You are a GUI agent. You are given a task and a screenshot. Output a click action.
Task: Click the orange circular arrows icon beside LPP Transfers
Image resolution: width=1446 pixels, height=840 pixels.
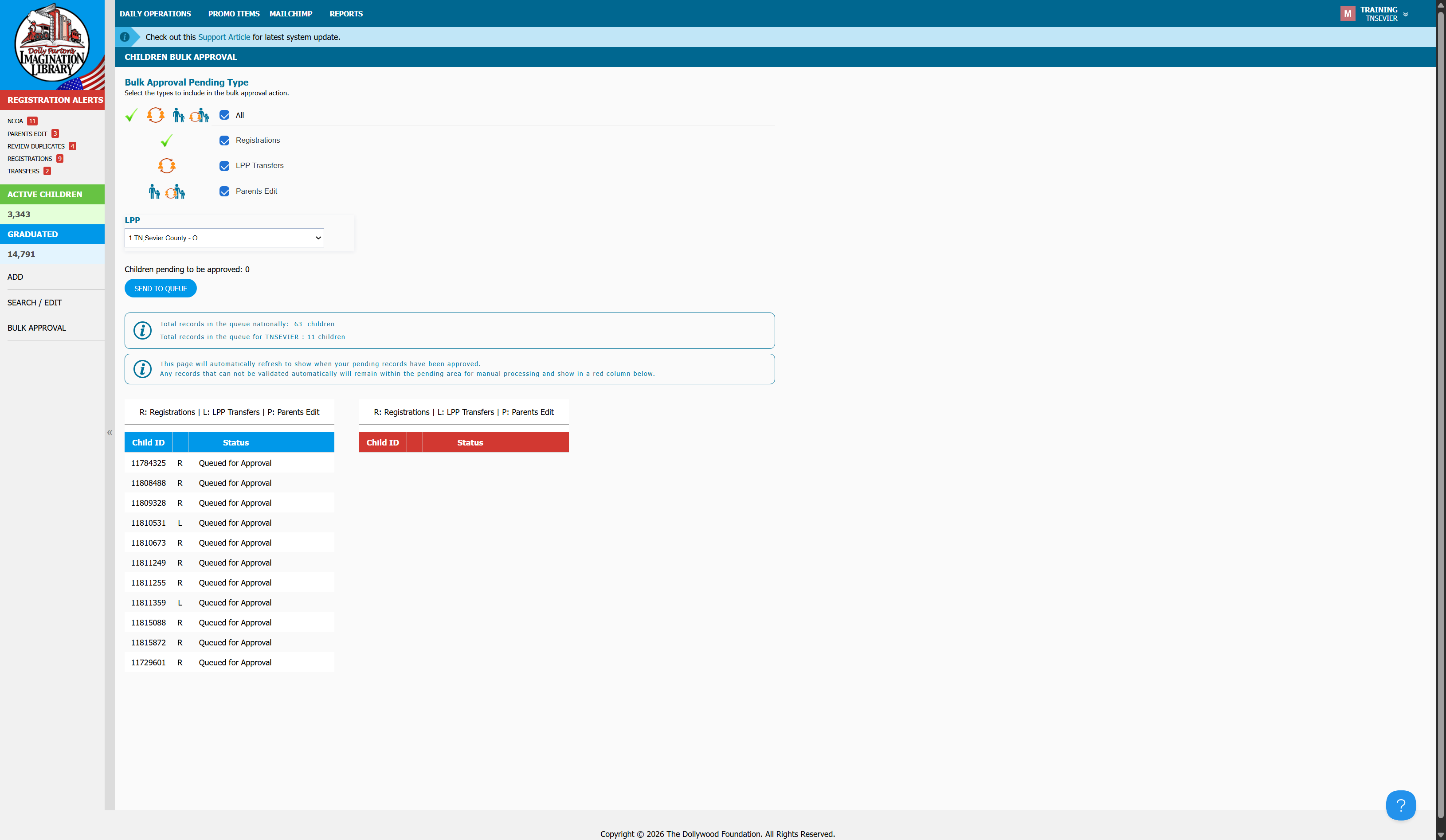[x=166, y=166]
